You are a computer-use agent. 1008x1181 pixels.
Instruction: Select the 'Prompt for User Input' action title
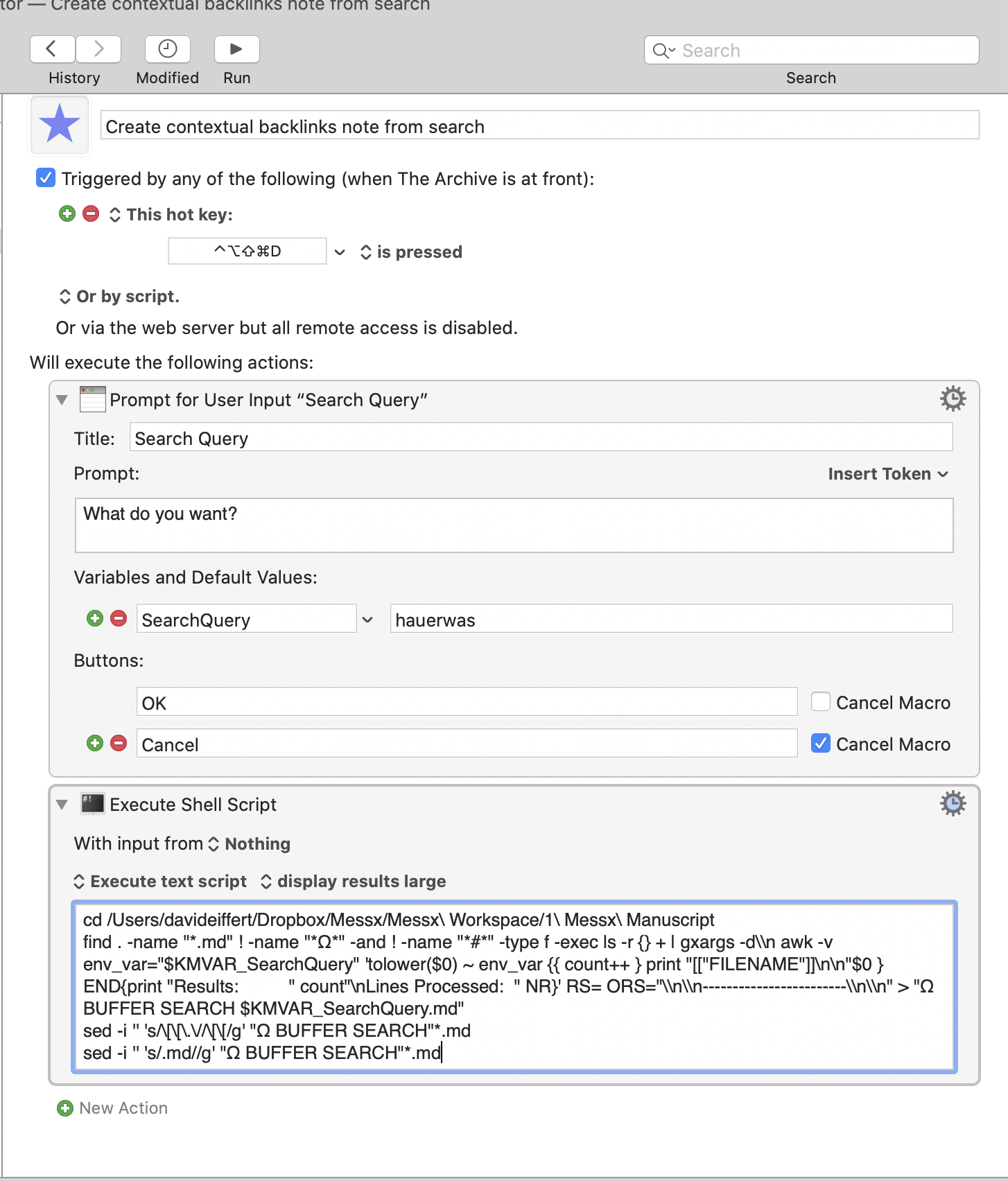[268, 400]
